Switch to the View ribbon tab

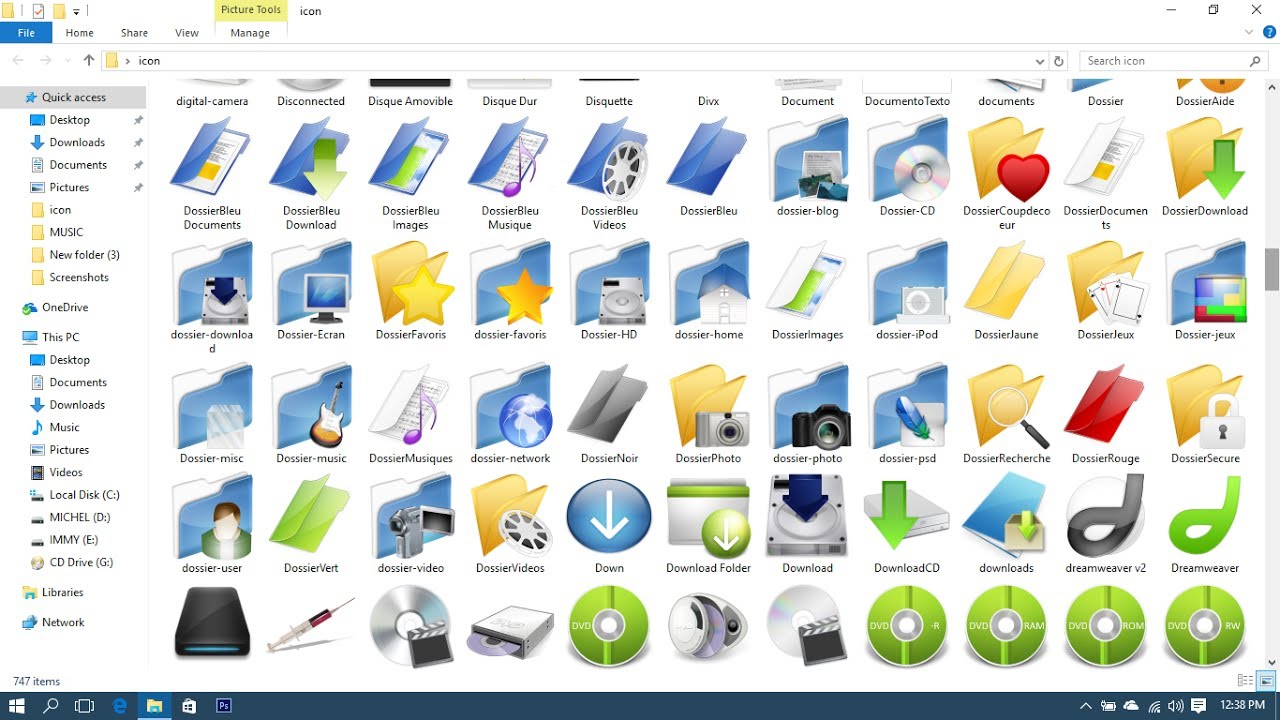coord(186,32)
